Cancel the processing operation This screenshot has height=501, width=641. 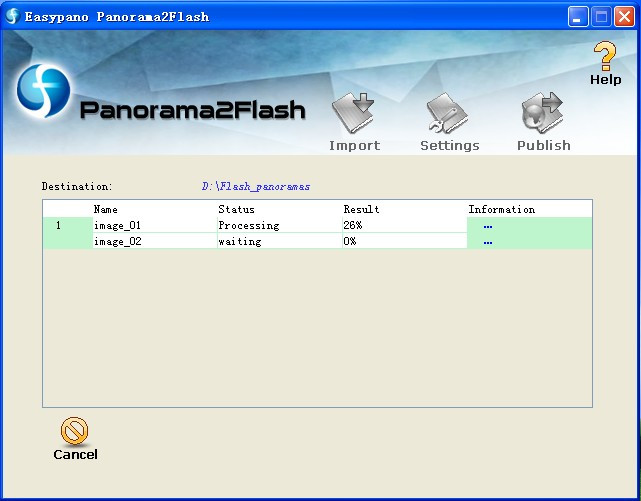point(75,439)
